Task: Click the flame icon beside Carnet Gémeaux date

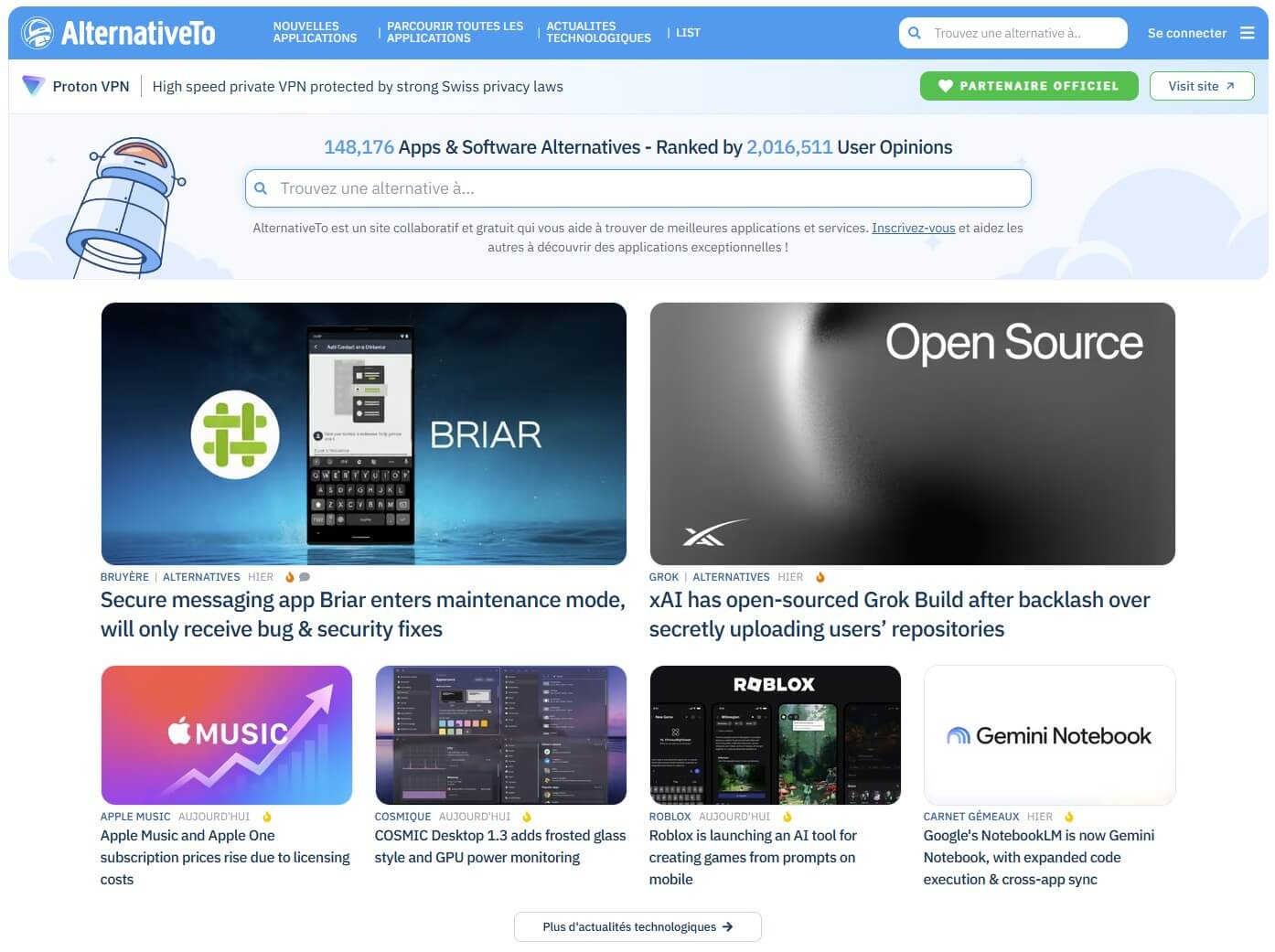Action: (x=1069, y=817)
